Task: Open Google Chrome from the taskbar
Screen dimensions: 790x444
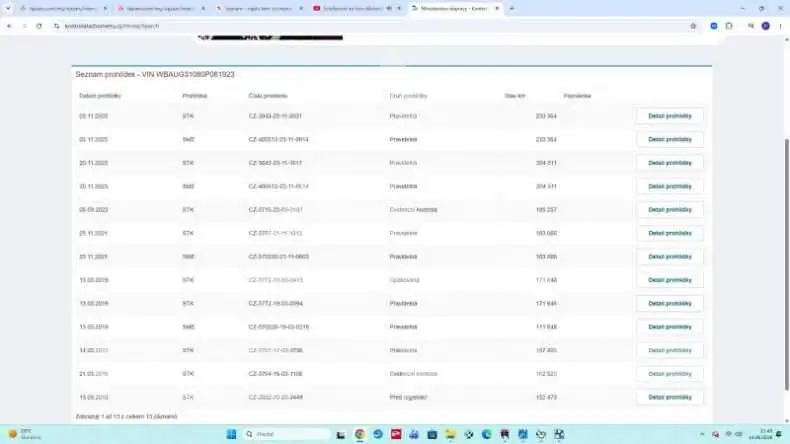Action: 360,434
